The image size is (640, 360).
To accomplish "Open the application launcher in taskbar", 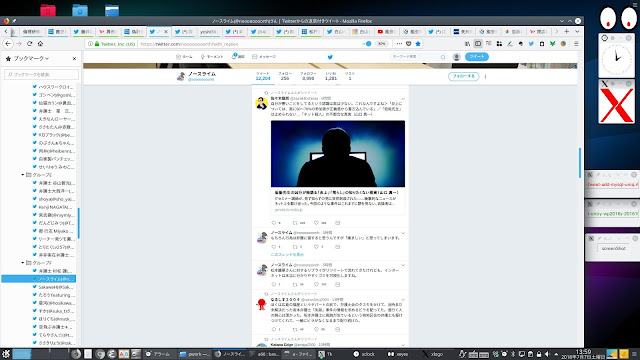I will coord(6,354).
